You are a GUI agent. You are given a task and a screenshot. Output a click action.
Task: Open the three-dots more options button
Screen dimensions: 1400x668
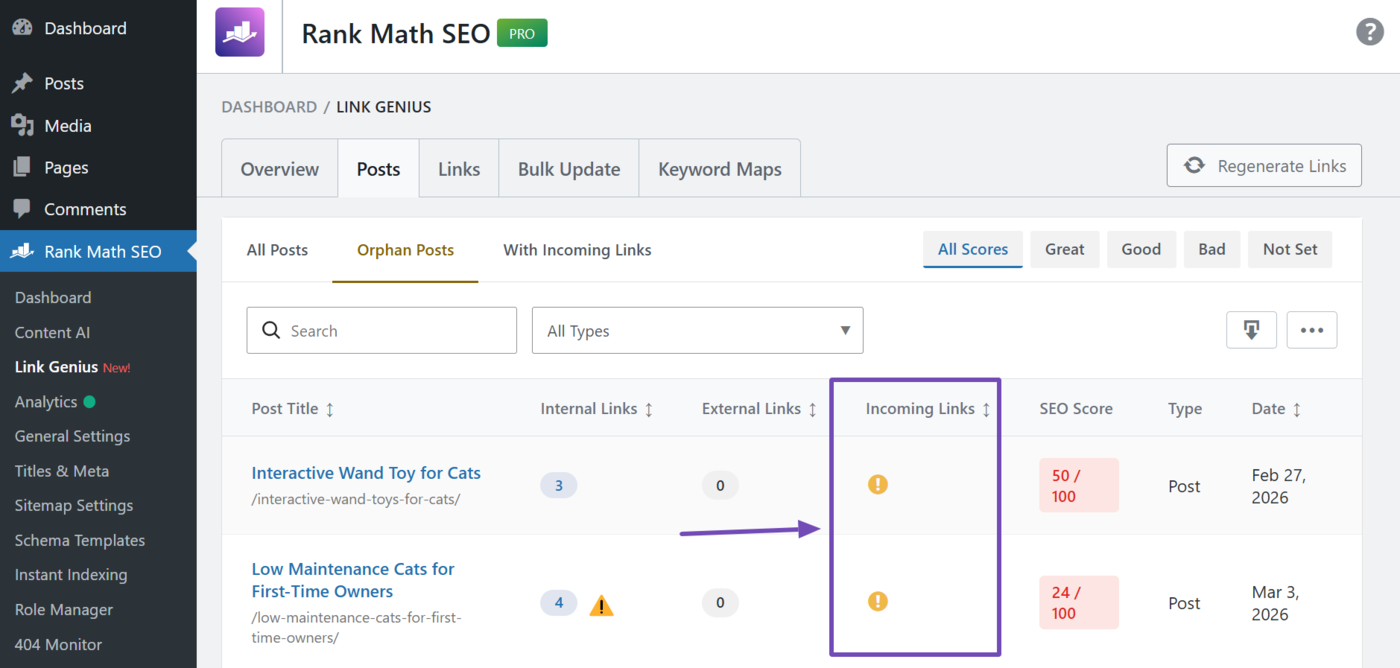pyautogui.click(x=1312, y=330)
